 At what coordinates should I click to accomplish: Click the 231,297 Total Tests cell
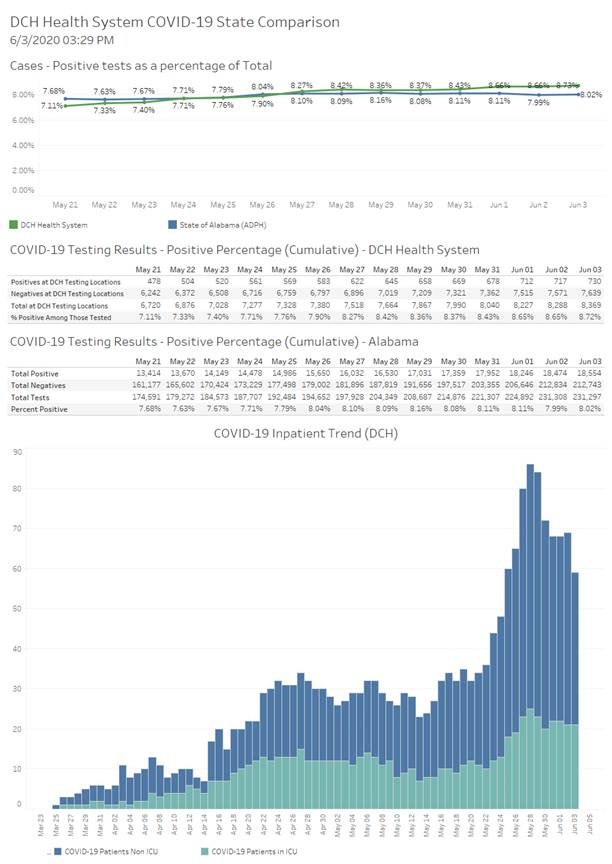587,397
